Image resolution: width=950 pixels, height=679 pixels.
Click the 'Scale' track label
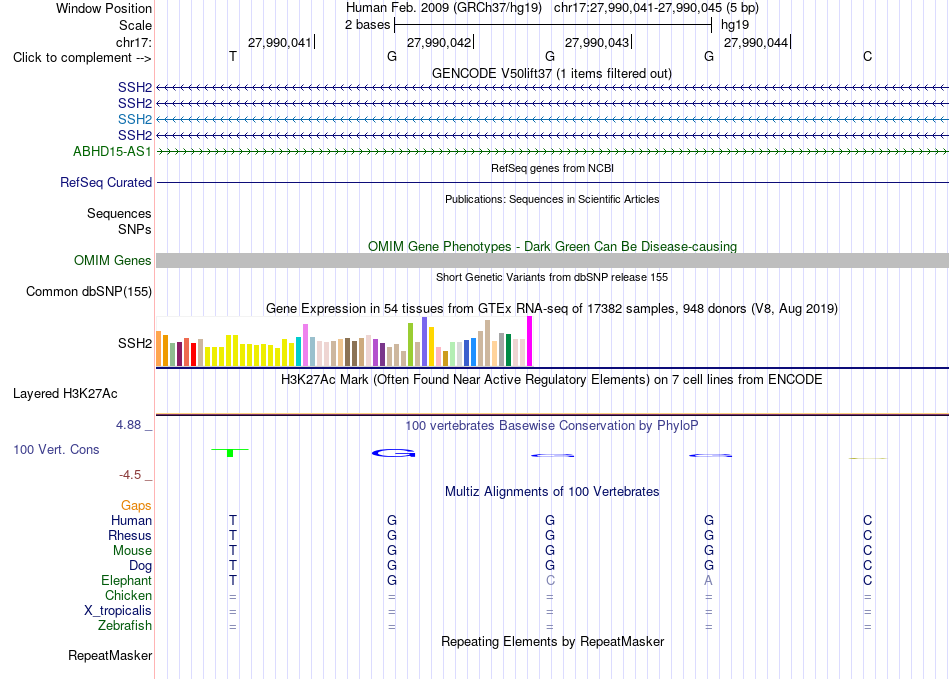point(135,25)
